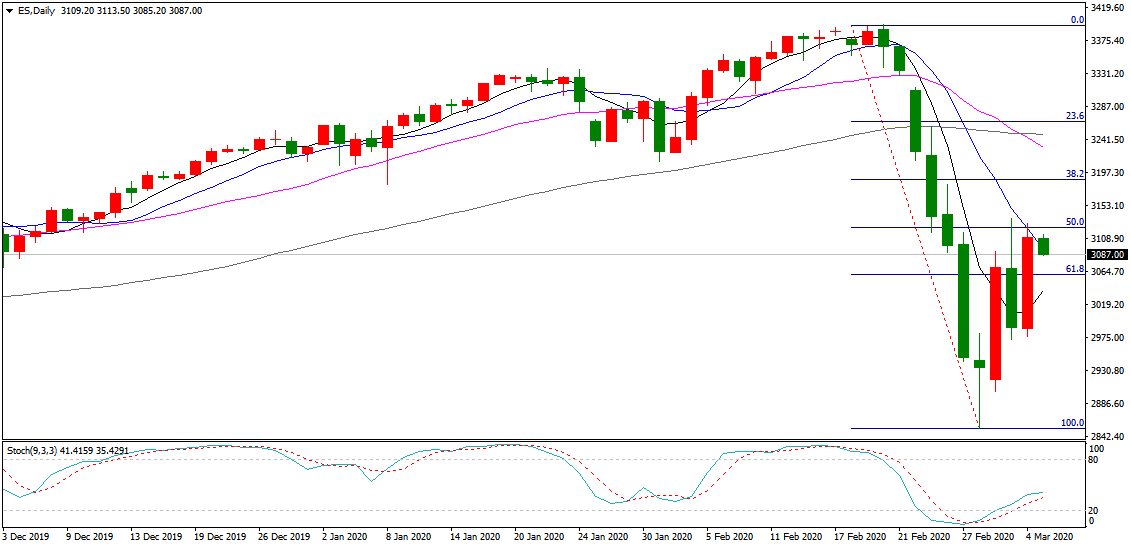Select the 61.8 Fibonacci retracement label
Image resolution: width=1131 pixels, height=548 pixels.
point(1074,269)
